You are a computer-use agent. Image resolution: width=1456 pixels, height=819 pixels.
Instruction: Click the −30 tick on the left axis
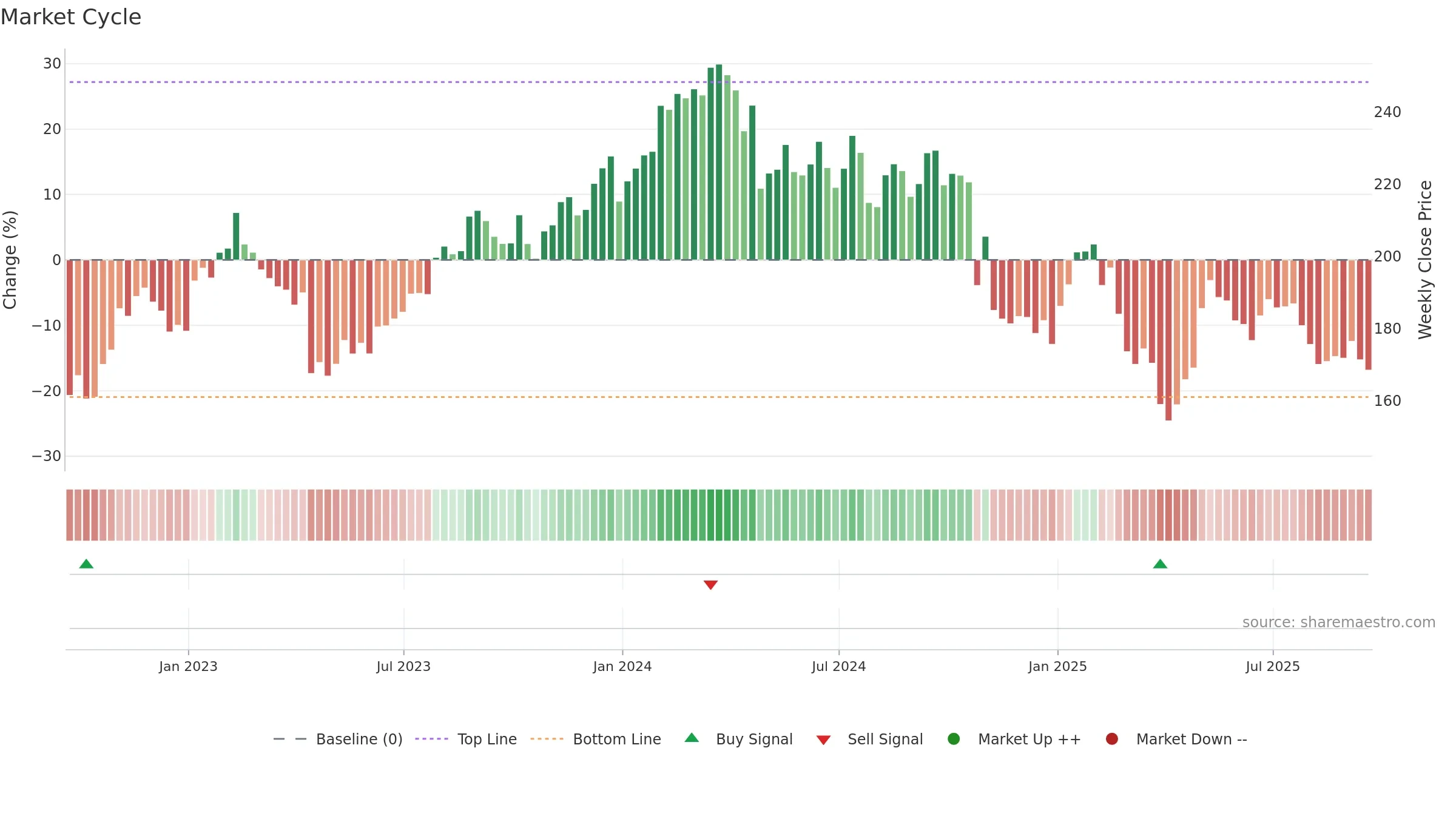point(47,456)
